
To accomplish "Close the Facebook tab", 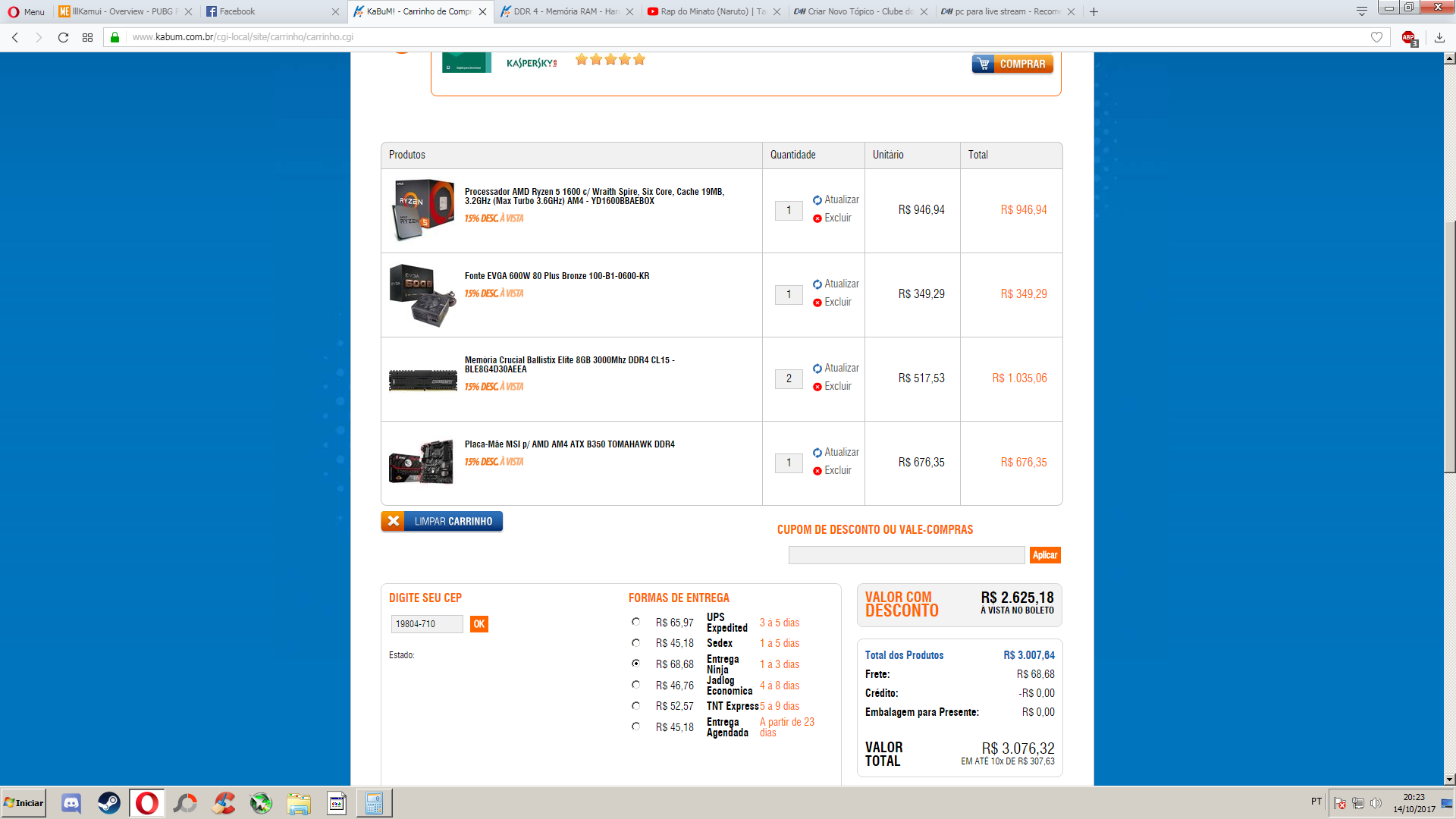I will [x=335, y=12].
